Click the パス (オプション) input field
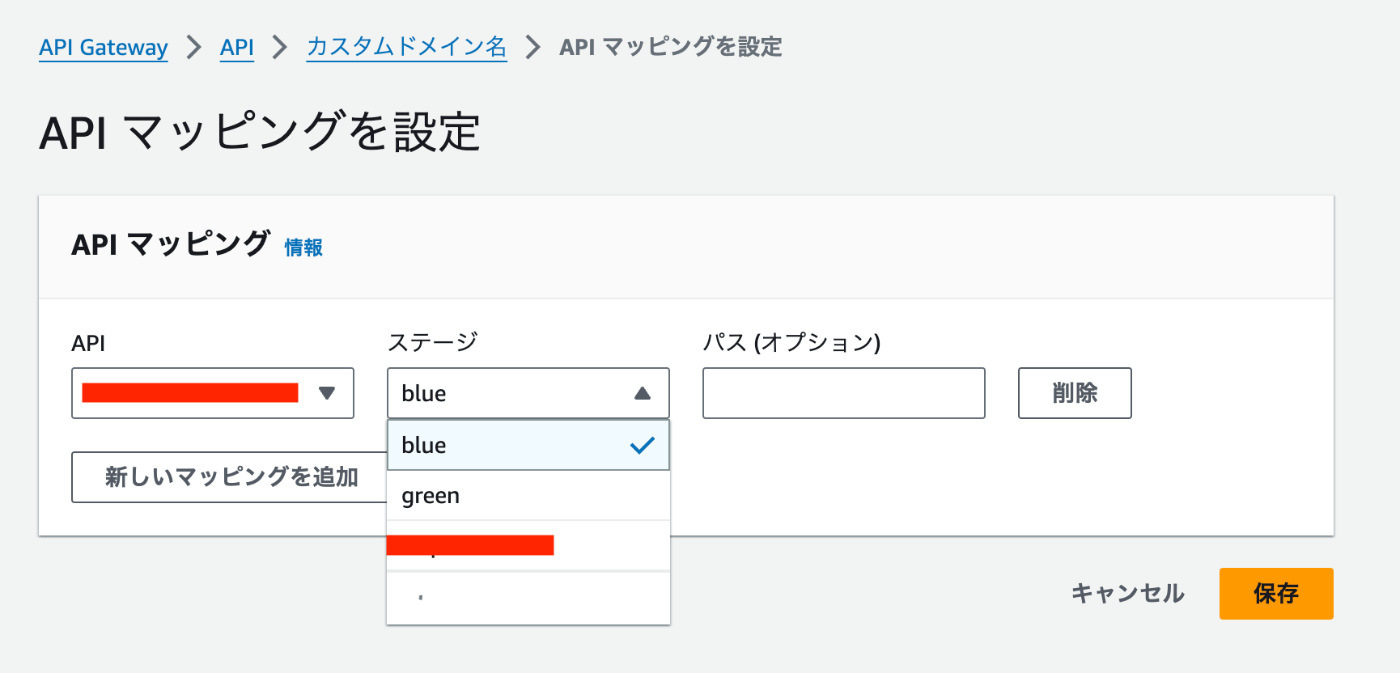1400x673 pixels. (x=844, y=393)
